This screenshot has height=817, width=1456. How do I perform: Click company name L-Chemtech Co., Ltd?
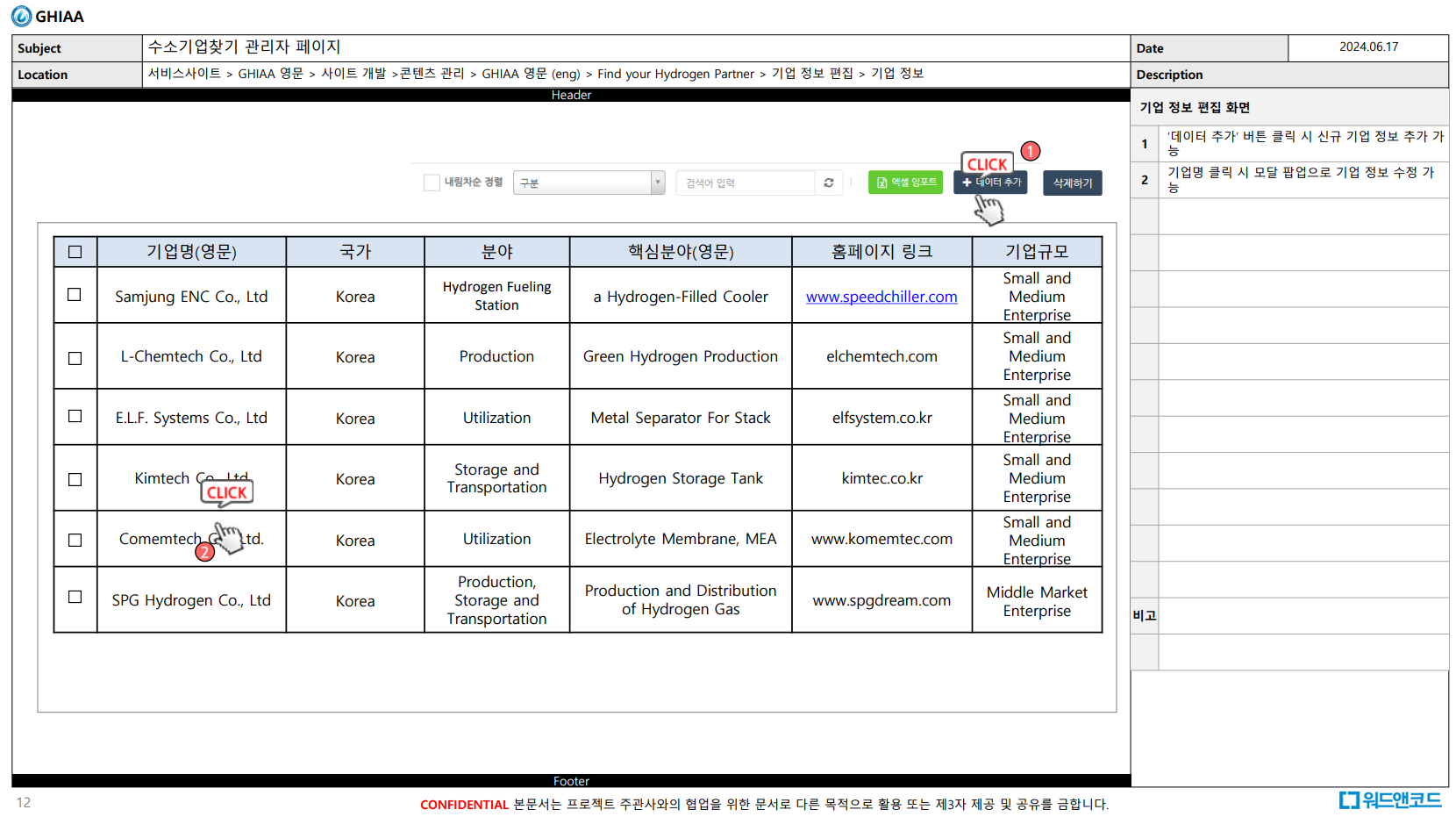[x=191, y=356]
